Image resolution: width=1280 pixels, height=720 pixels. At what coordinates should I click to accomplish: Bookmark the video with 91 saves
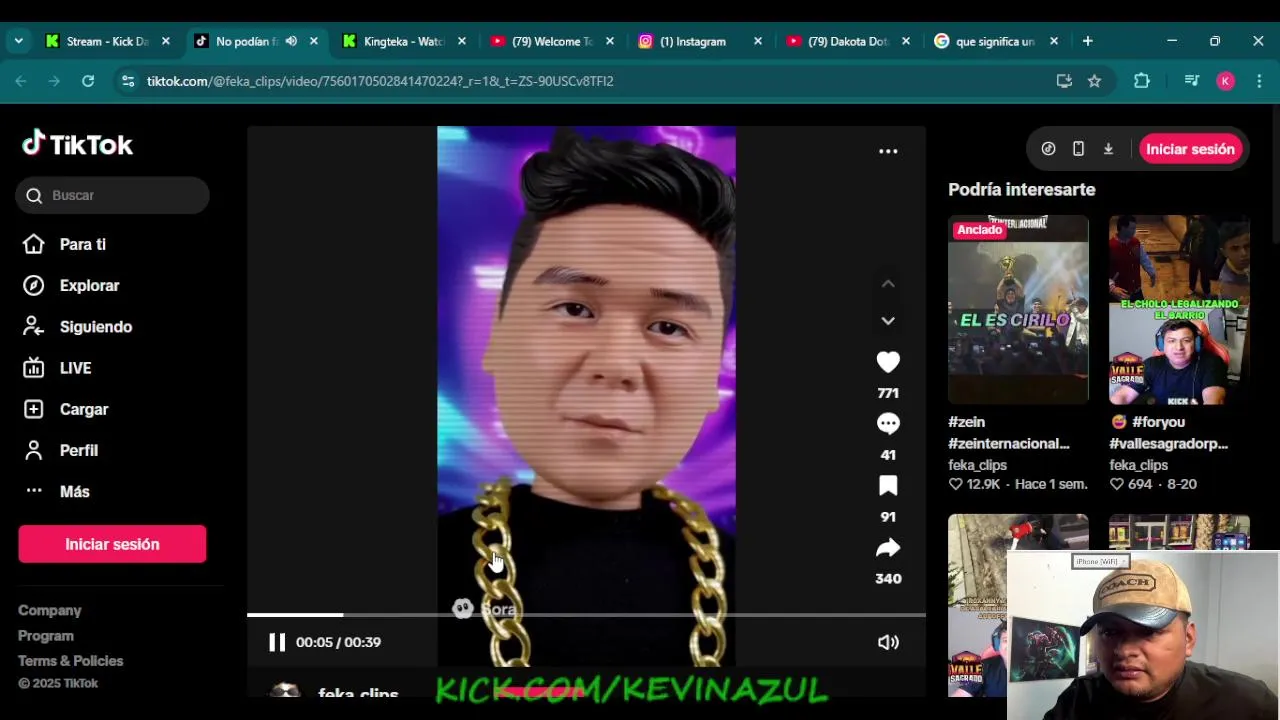(888, 486)
